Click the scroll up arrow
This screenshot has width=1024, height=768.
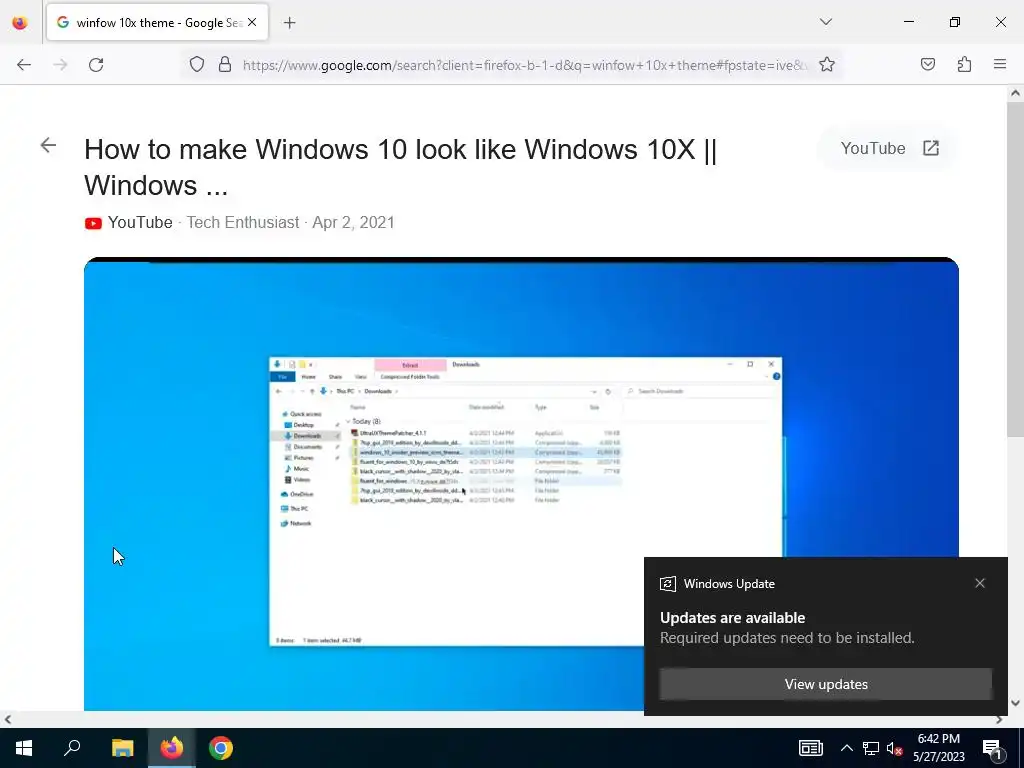pos(1015,93)
